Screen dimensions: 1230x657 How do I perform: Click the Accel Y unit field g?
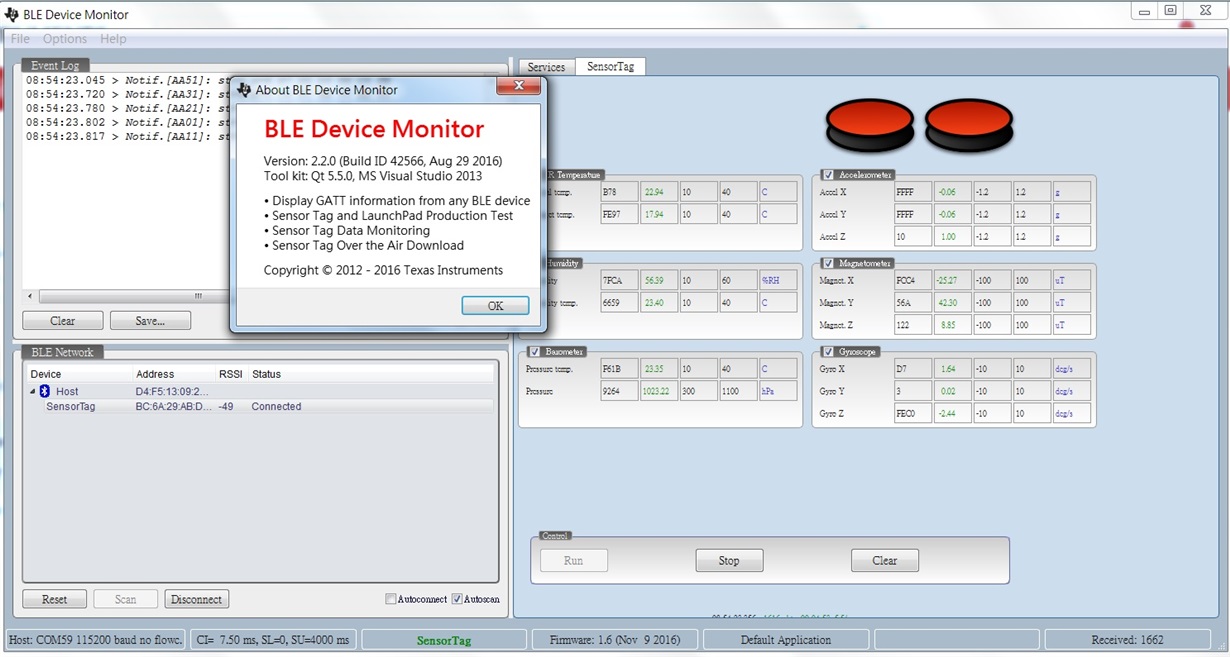click(1071, 214)
